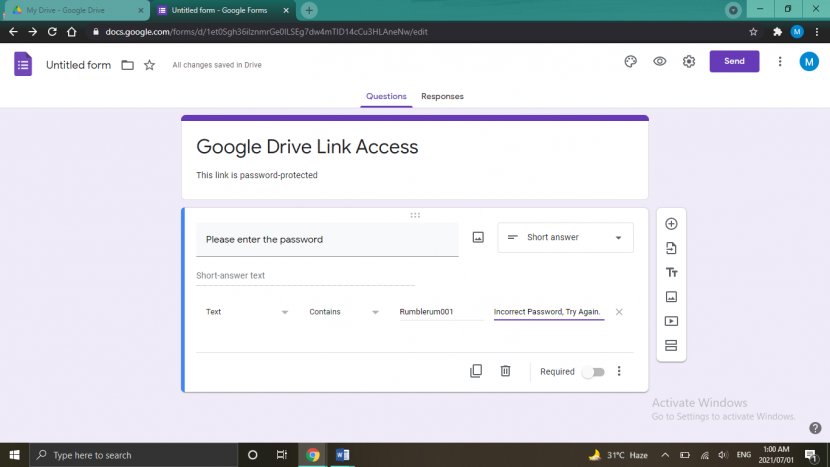This screenshot has height=467, width=830.
Task: Import questions from another form
Action: pyautogui.click(x=671, y=248)
